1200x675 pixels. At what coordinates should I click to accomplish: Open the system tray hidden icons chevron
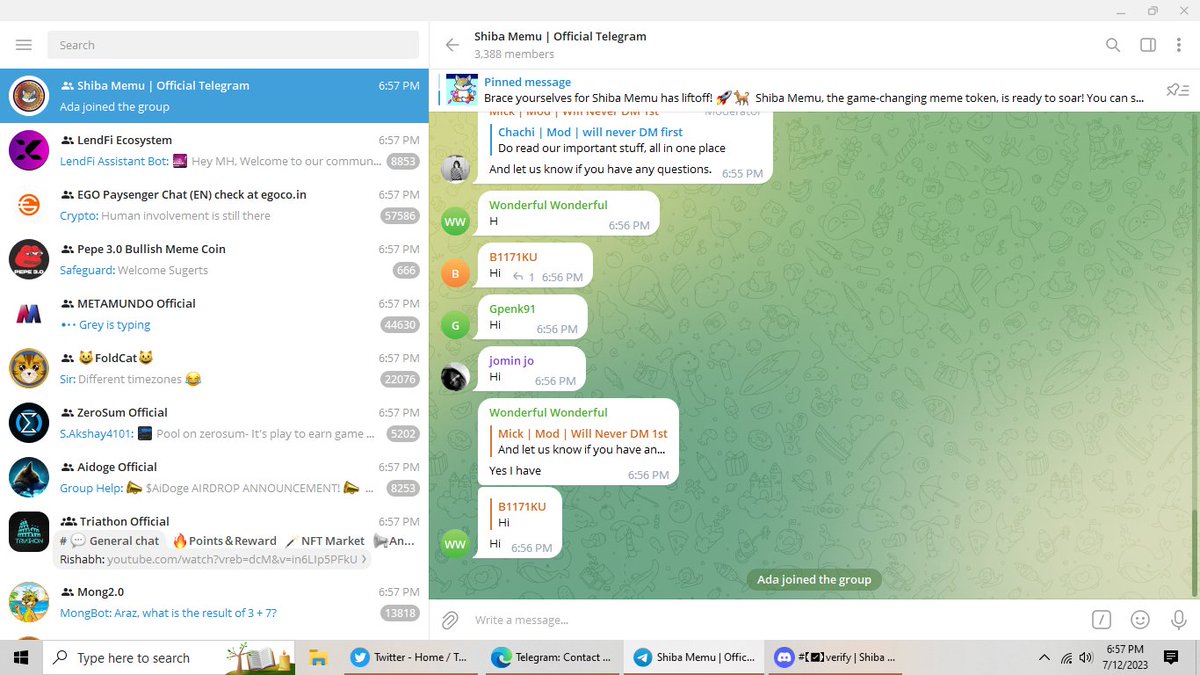1044,657
